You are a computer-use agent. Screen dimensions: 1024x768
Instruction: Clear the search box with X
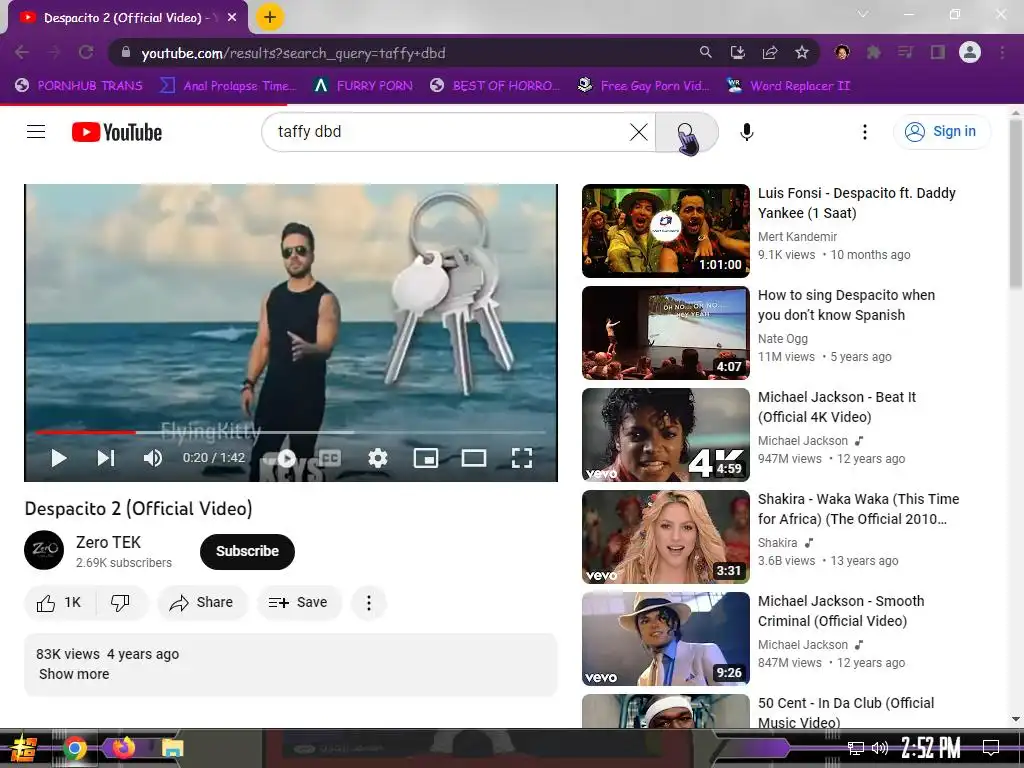(639, 132)
